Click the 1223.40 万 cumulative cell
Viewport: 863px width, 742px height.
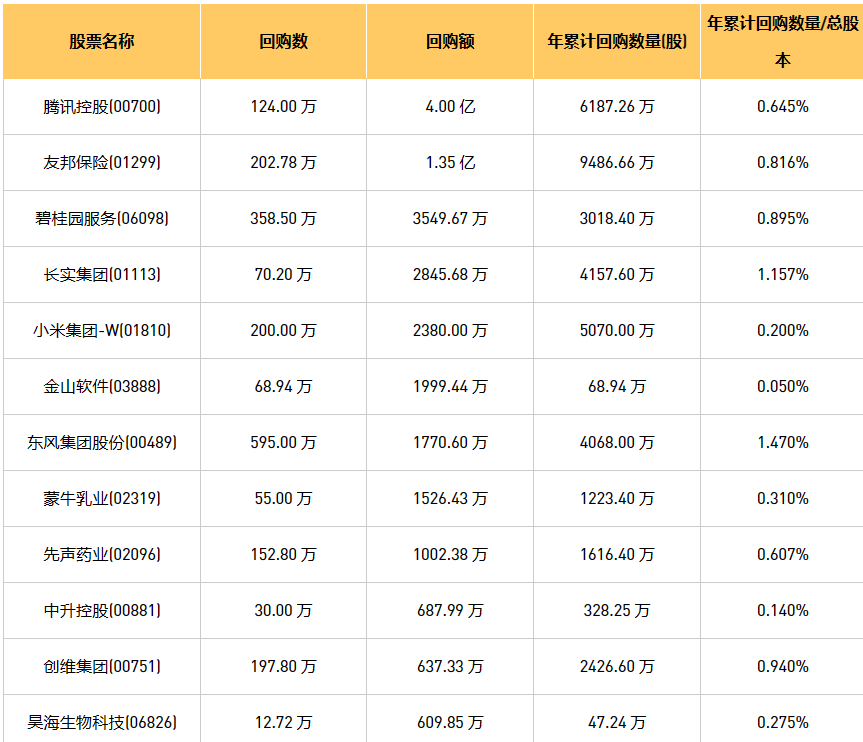coord(616,499)
